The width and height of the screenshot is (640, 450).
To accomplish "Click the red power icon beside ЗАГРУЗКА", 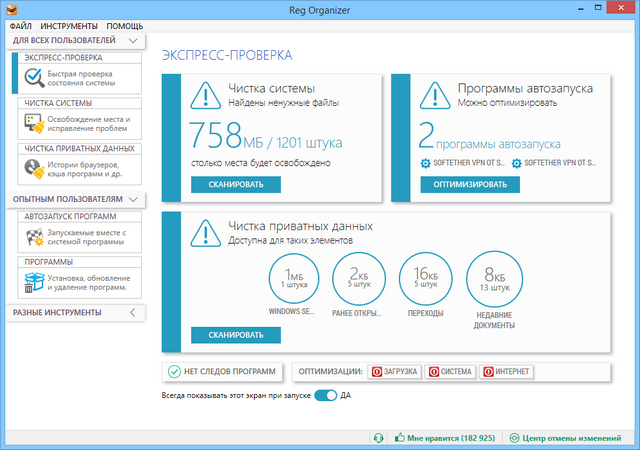I will tap(377, 372).
